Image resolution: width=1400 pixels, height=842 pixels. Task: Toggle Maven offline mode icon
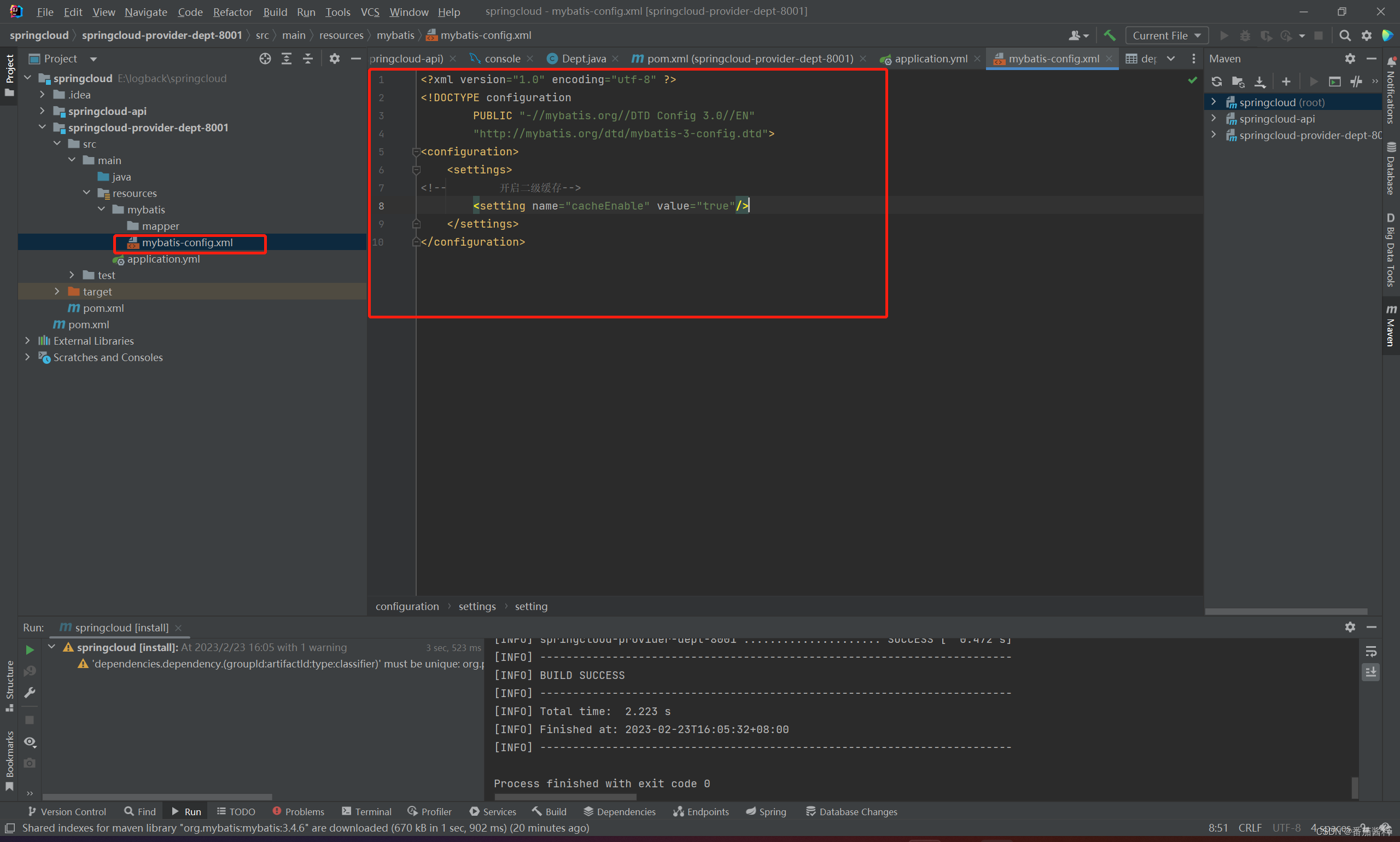point(1356,82)
